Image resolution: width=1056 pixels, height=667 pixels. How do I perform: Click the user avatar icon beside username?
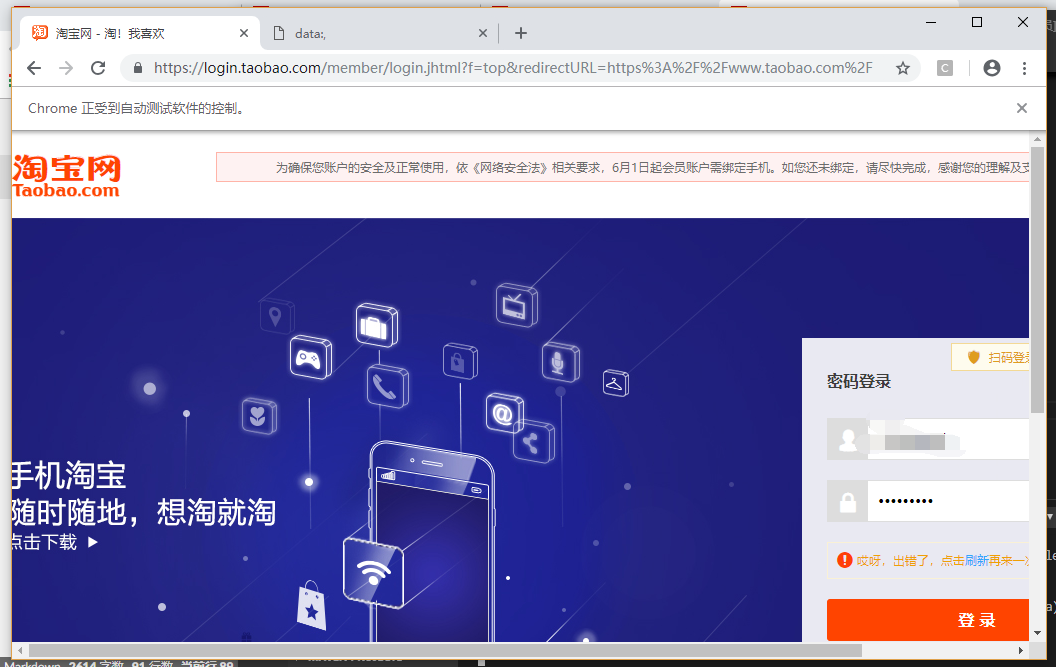[x=847, y=439]
